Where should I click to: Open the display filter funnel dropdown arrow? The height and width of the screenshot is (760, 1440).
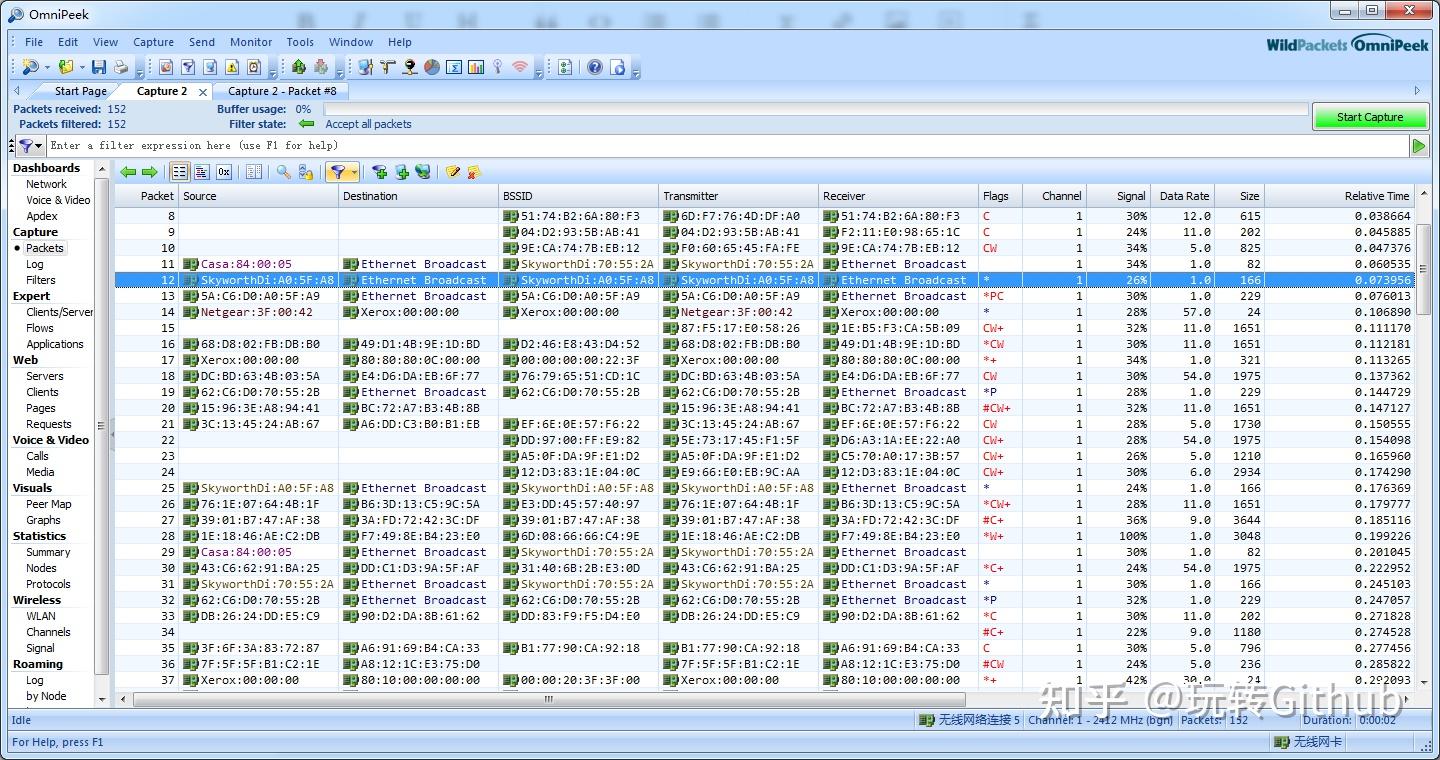[x=354, y=172]
